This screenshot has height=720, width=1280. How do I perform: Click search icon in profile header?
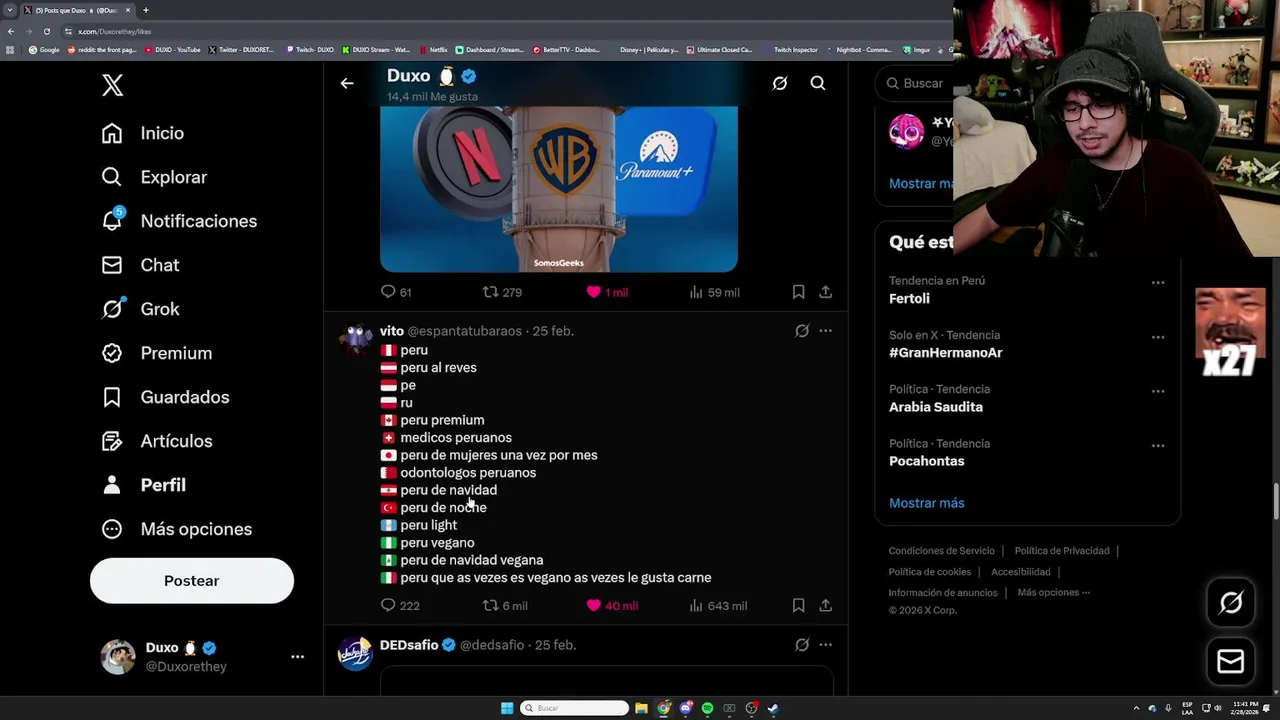[x=818, y=84]
